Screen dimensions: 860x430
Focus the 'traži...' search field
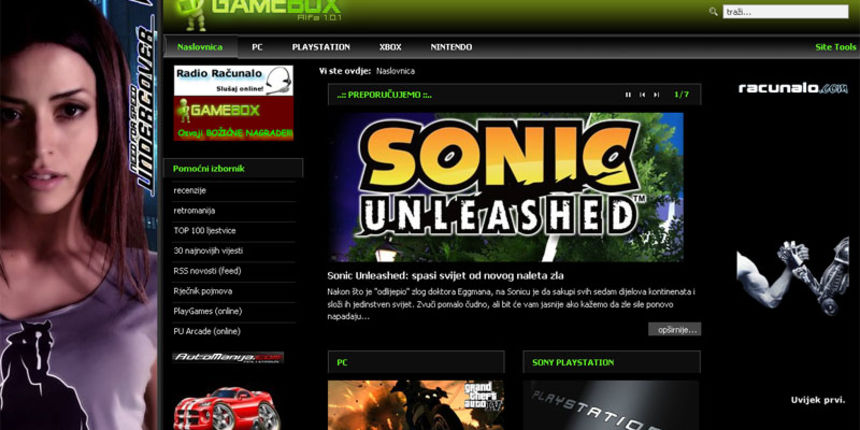tap(785, 12)
